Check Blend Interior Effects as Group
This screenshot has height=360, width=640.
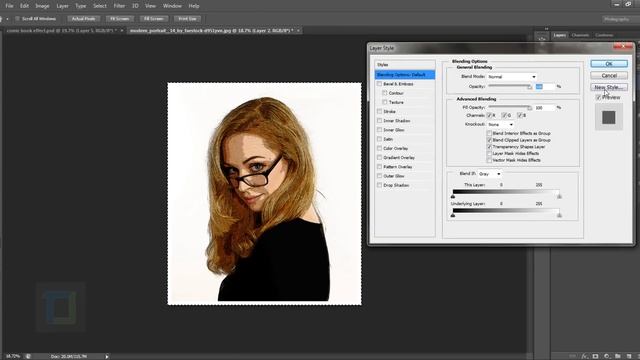tap(489, 133)
